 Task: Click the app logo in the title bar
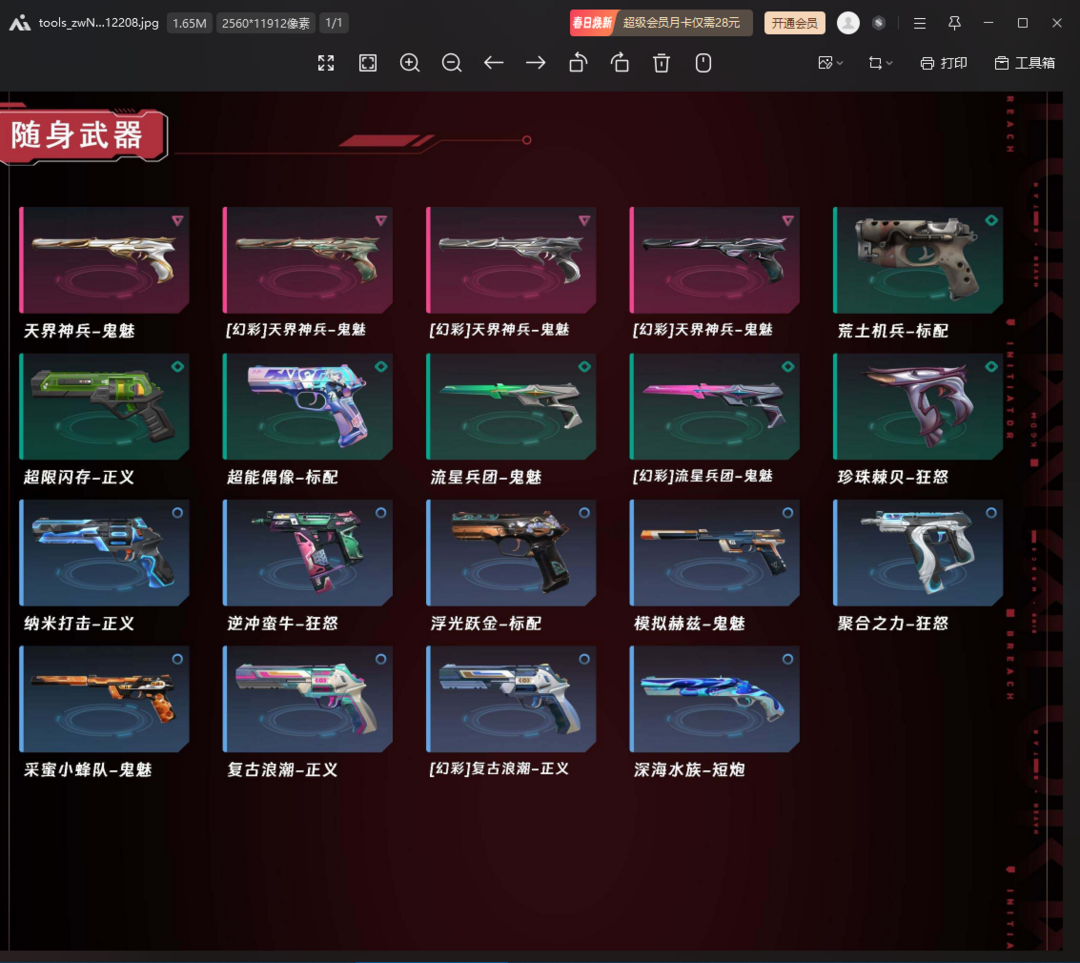(19, 23)
